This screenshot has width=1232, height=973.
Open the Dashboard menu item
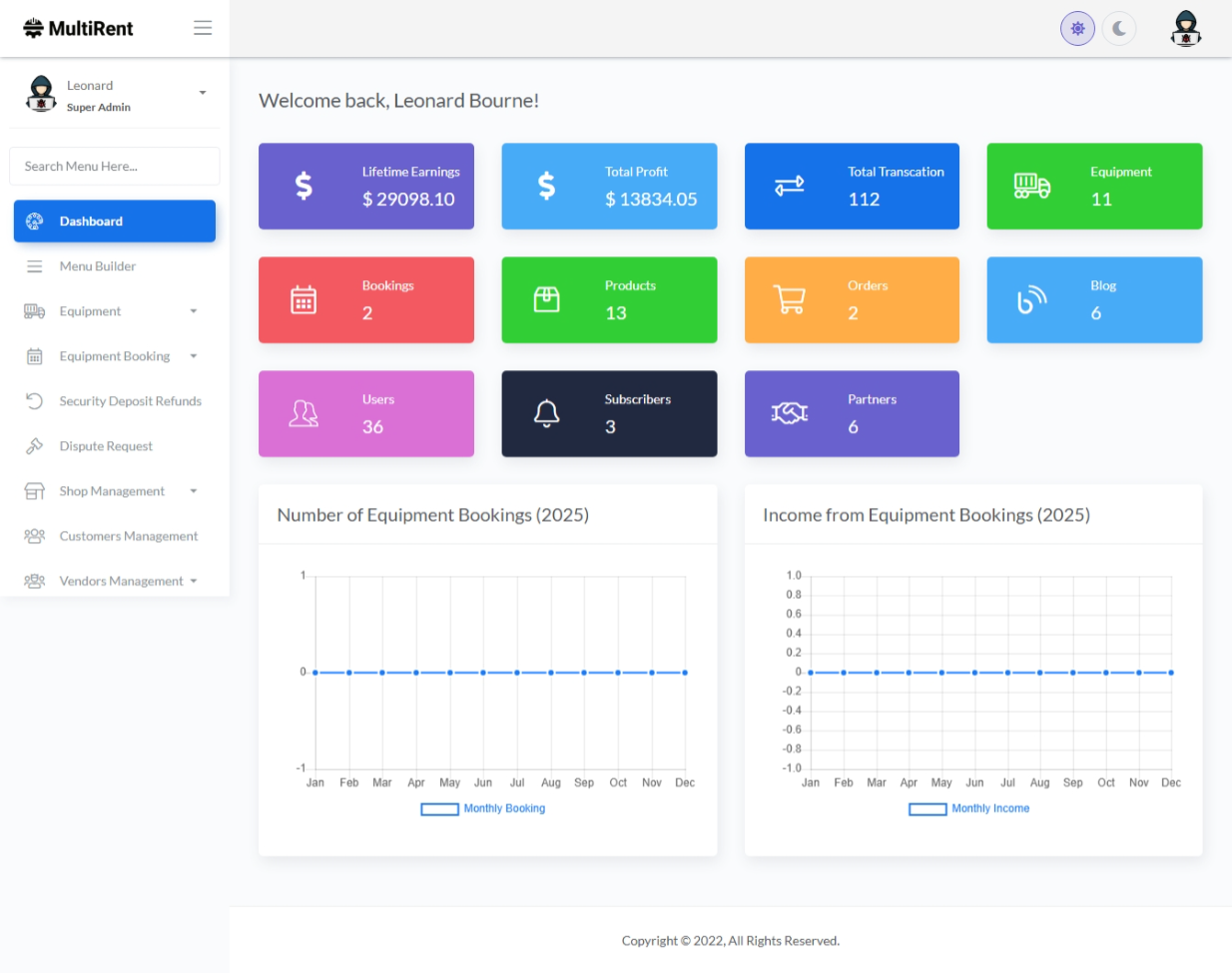coord(115,222)
